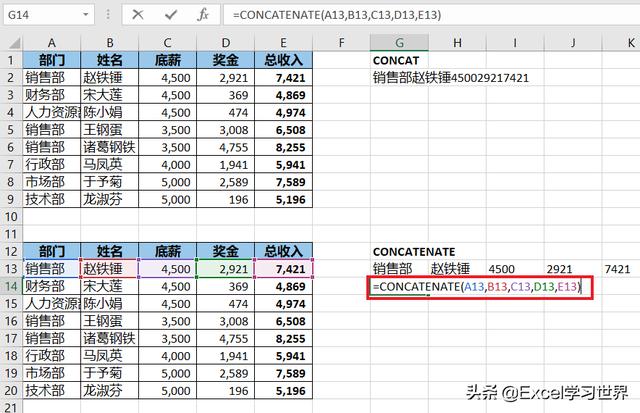The height and width of the screenshot is (413, 640).
Task: Select column H header
Action: point(457,42)
